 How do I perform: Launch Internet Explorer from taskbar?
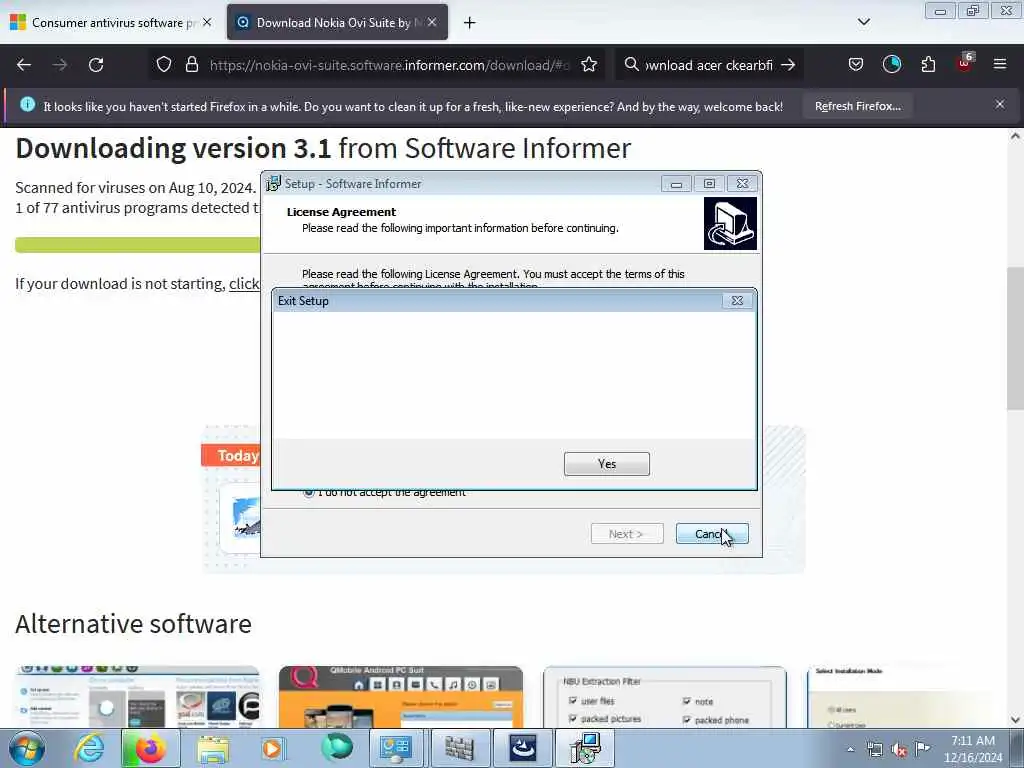pos(88,748)
